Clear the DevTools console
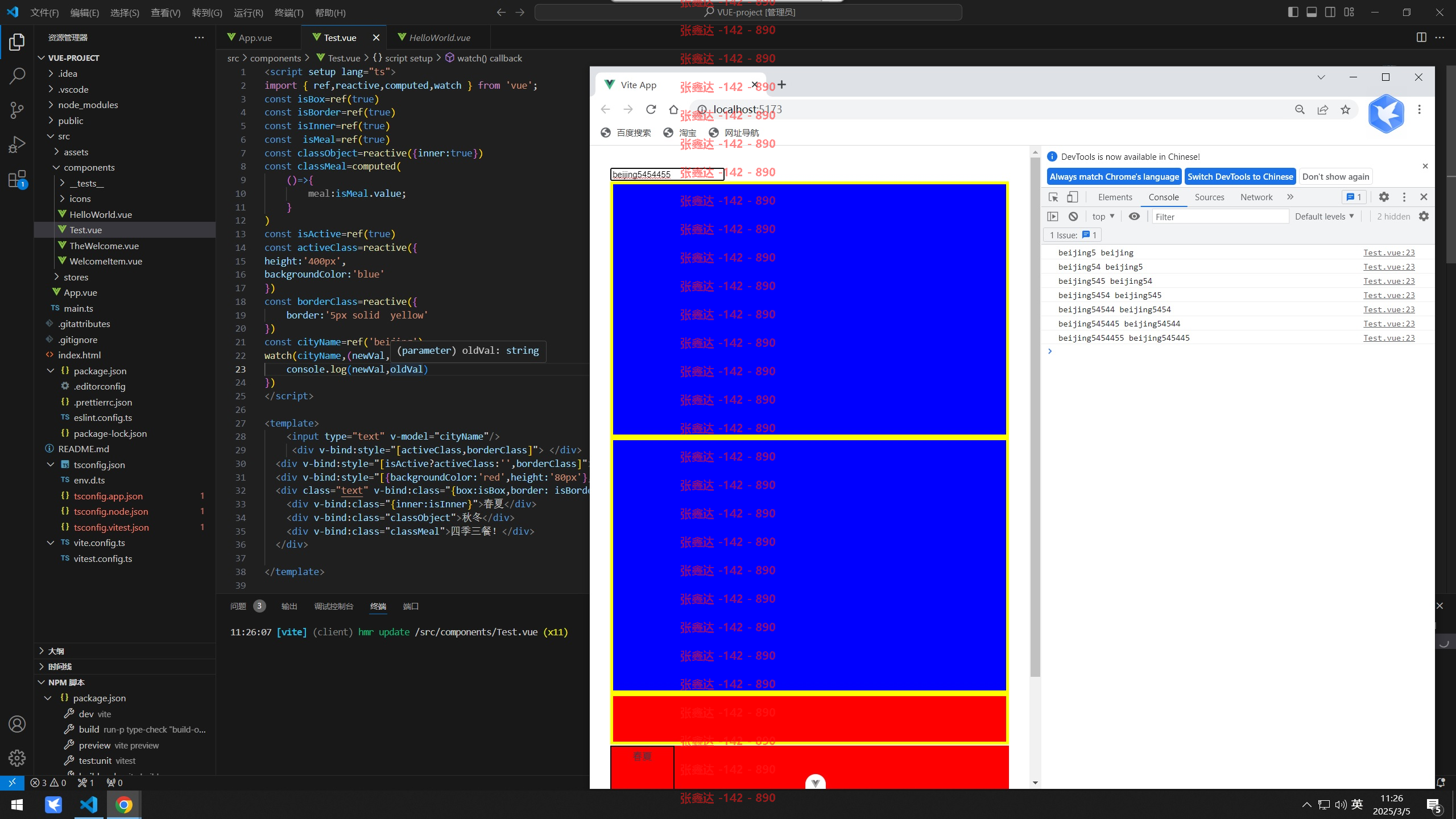Screen dimensions: 1456x819 pyautogui.click(x=1073, y=216)
